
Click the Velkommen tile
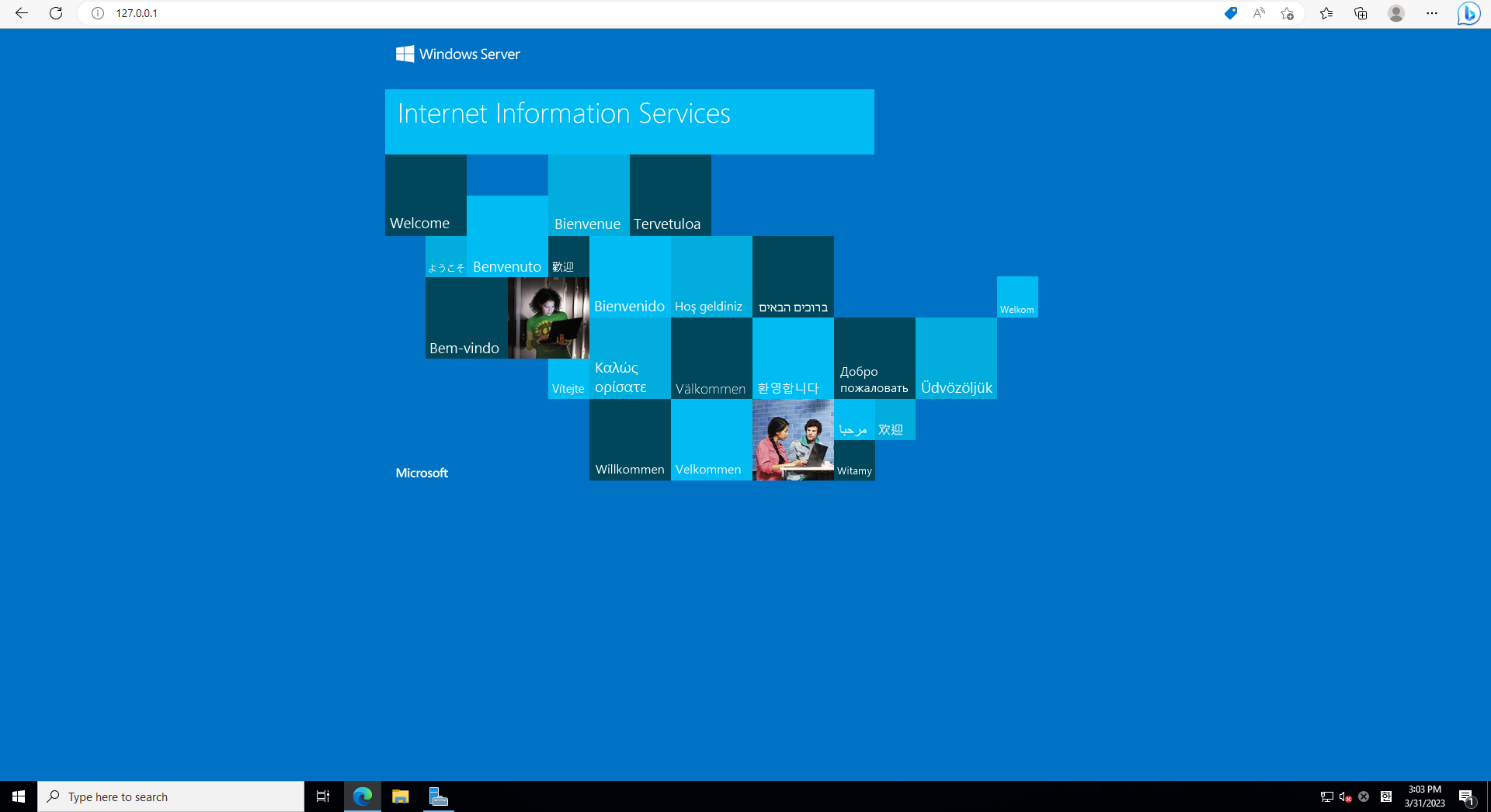point(711,439)
